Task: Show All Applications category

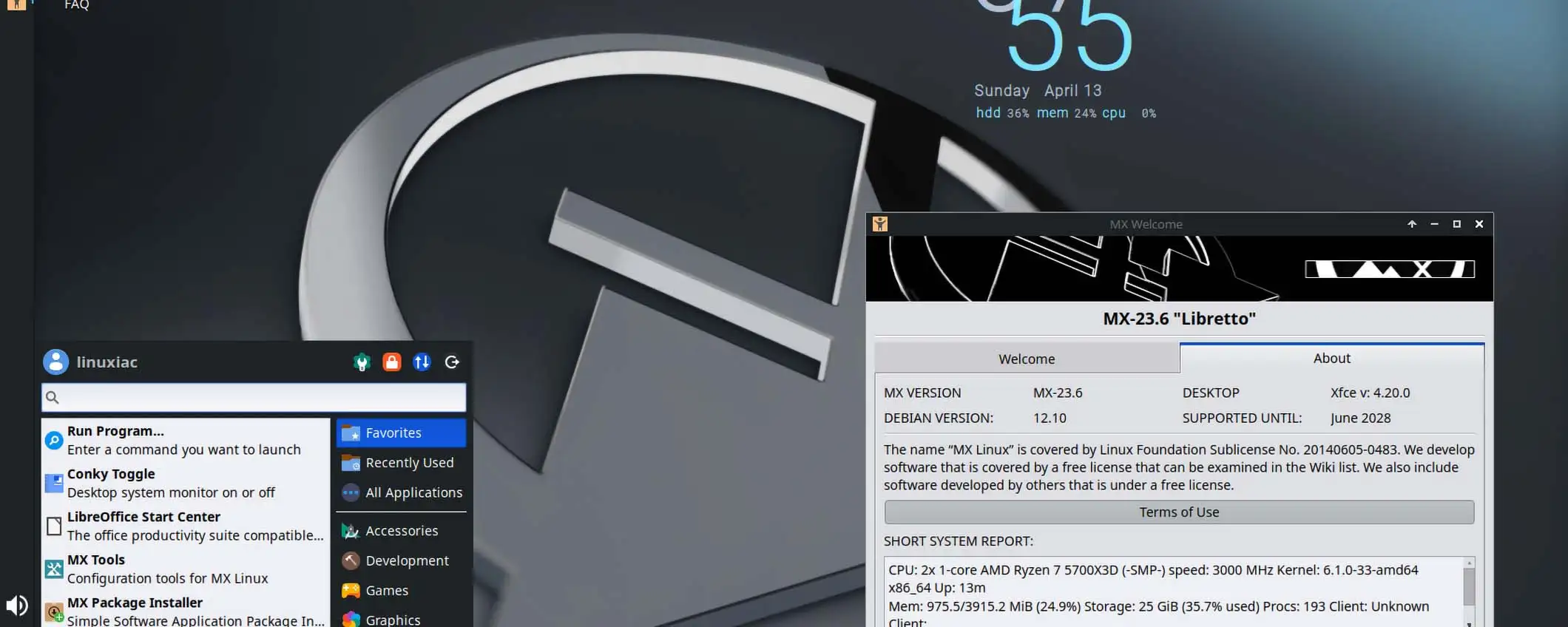Action: (401, 492)
